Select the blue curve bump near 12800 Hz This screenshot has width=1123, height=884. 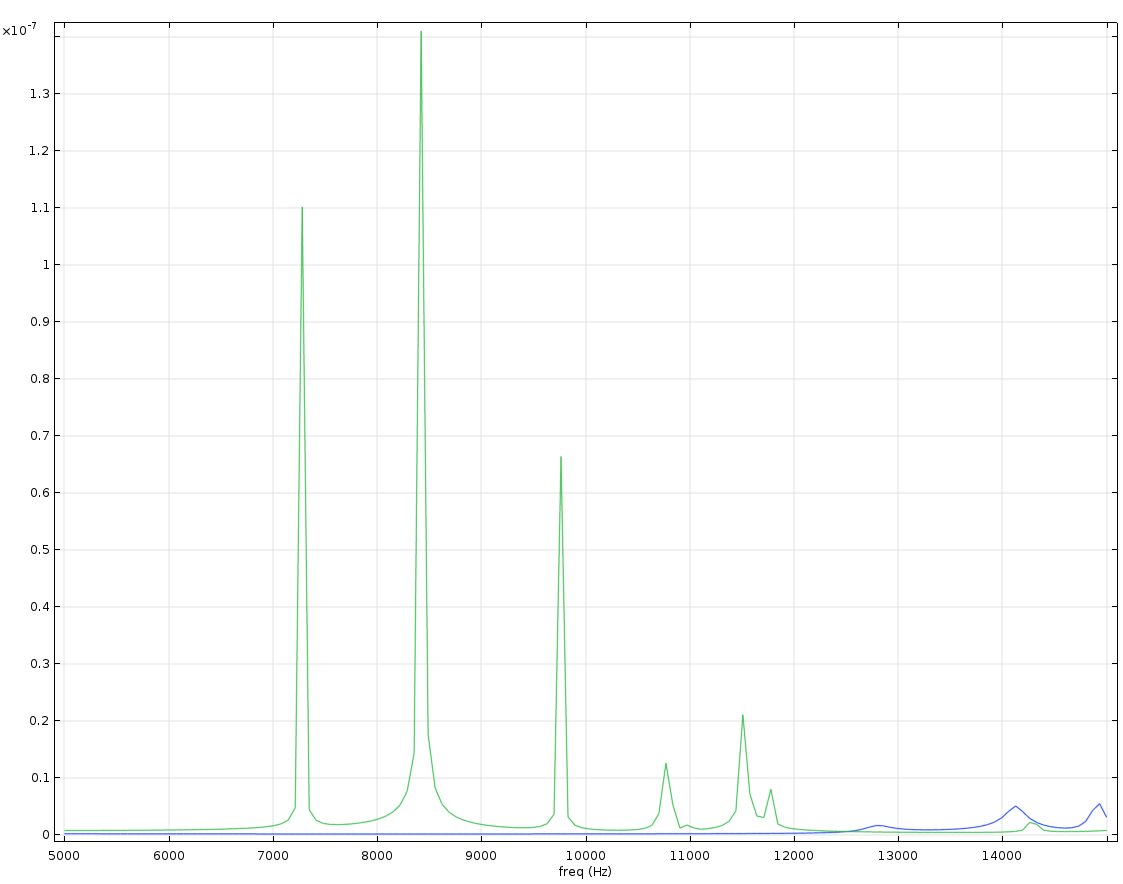click(x=878, y=825)
